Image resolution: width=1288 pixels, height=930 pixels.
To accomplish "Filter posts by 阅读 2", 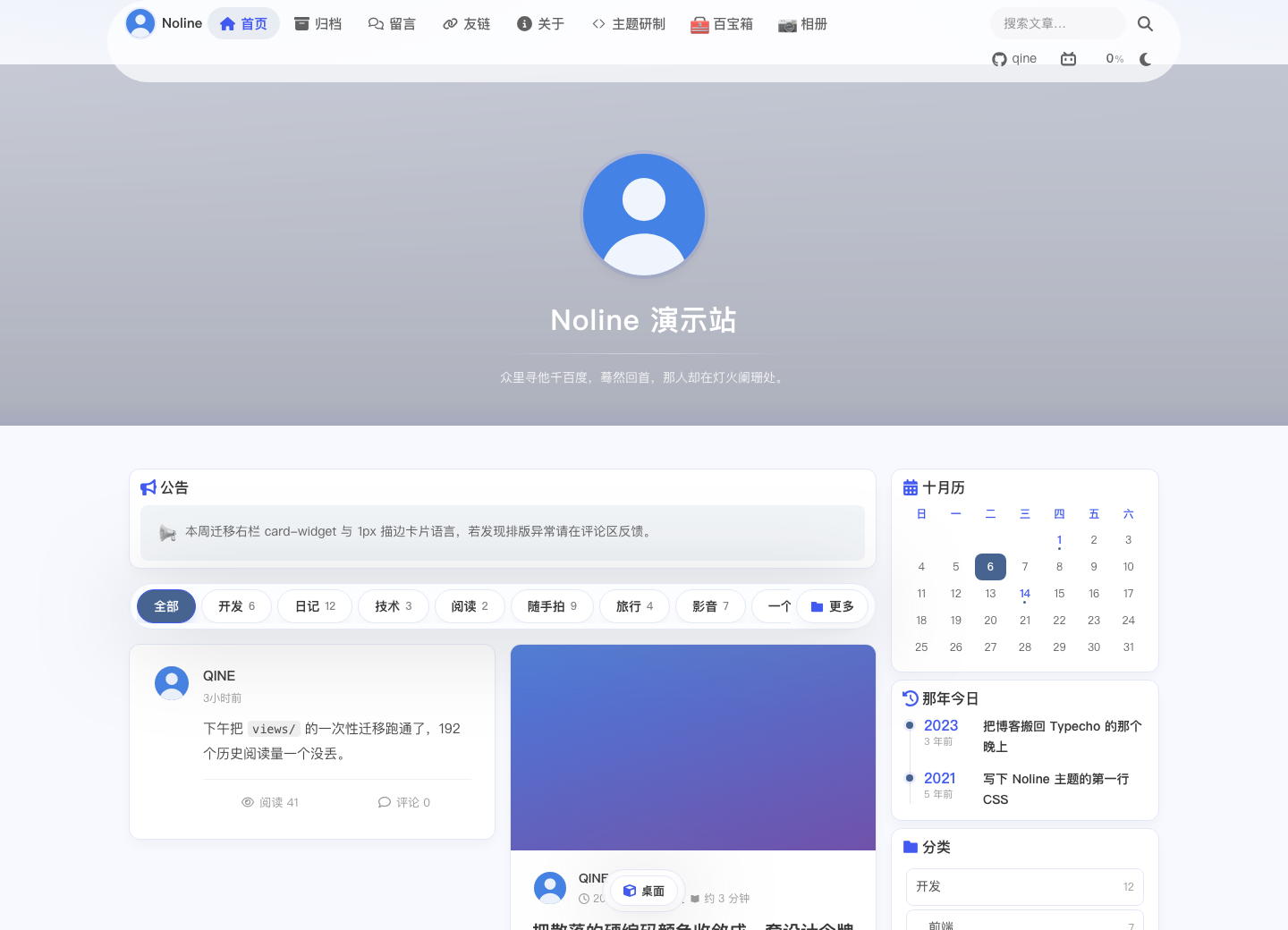I will 470,606.
